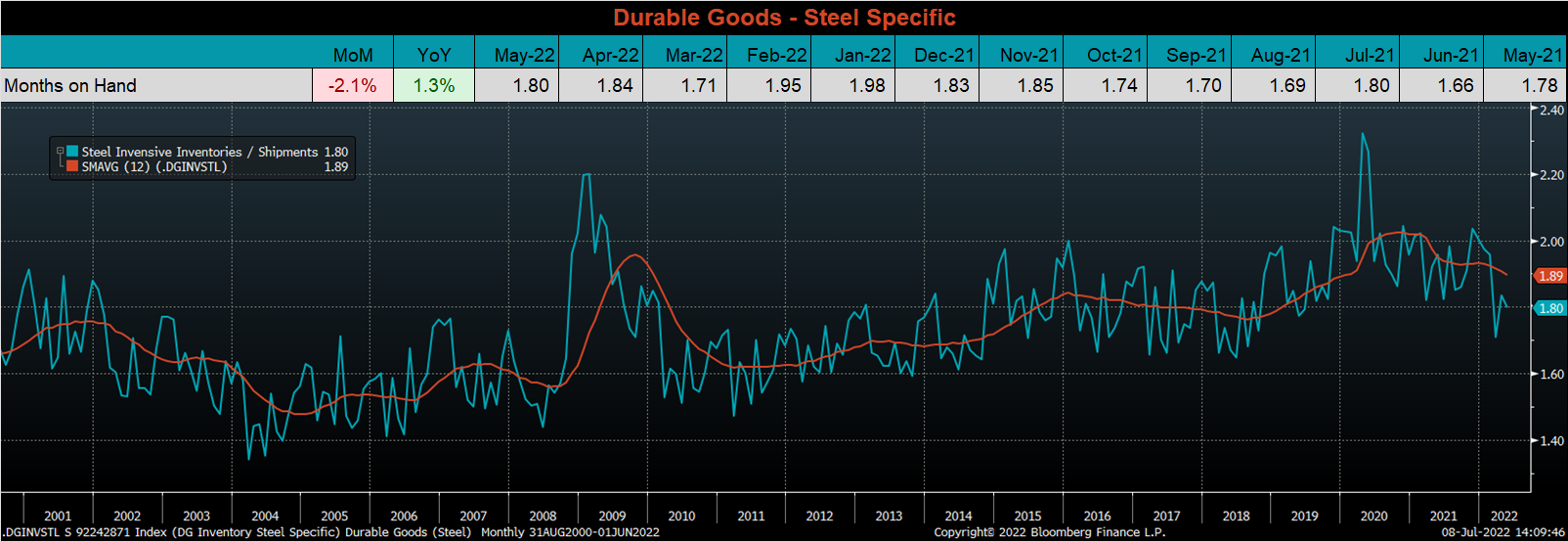
Task: Select the Months on Hand row label
Action: pos(70,85)
